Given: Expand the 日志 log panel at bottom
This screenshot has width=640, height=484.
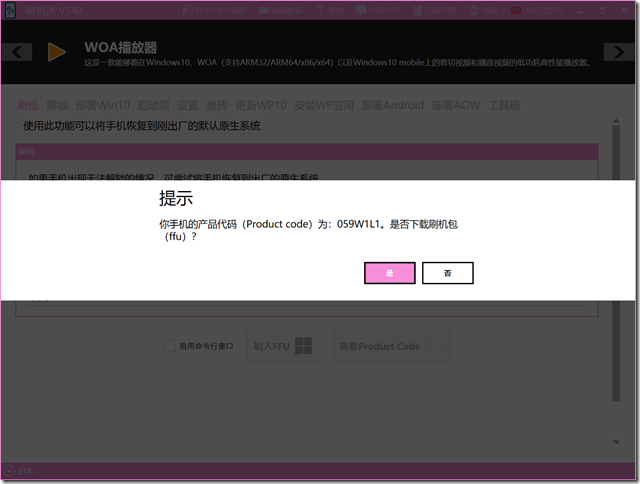Looking at the screenshot, I should 9,469.
